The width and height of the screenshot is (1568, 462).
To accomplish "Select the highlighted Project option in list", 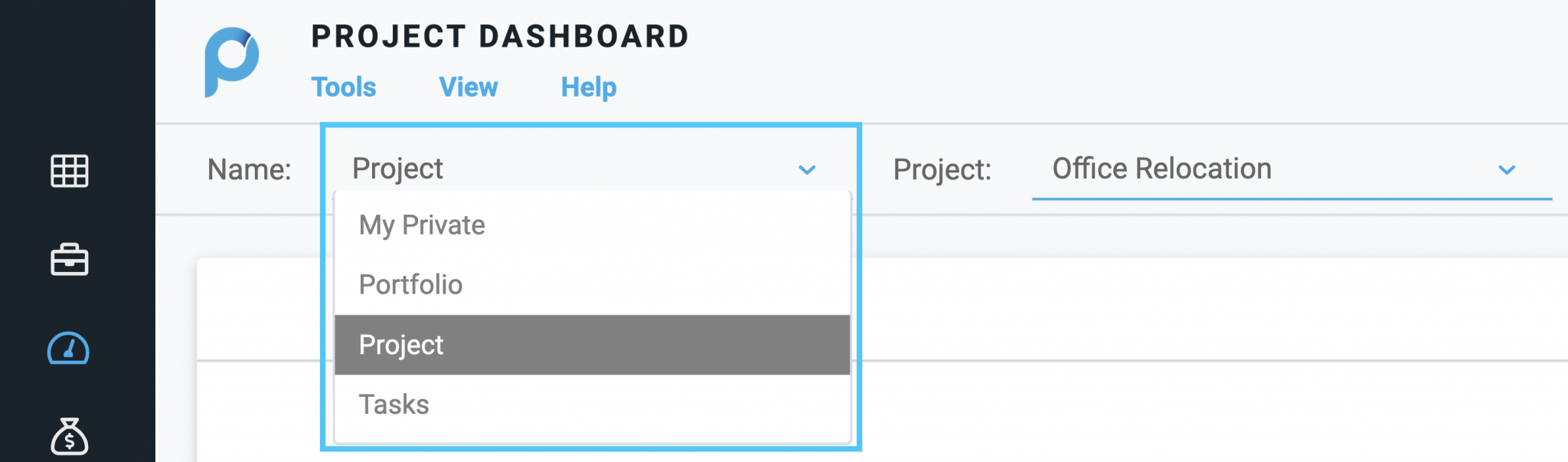I will coord(593,345).
